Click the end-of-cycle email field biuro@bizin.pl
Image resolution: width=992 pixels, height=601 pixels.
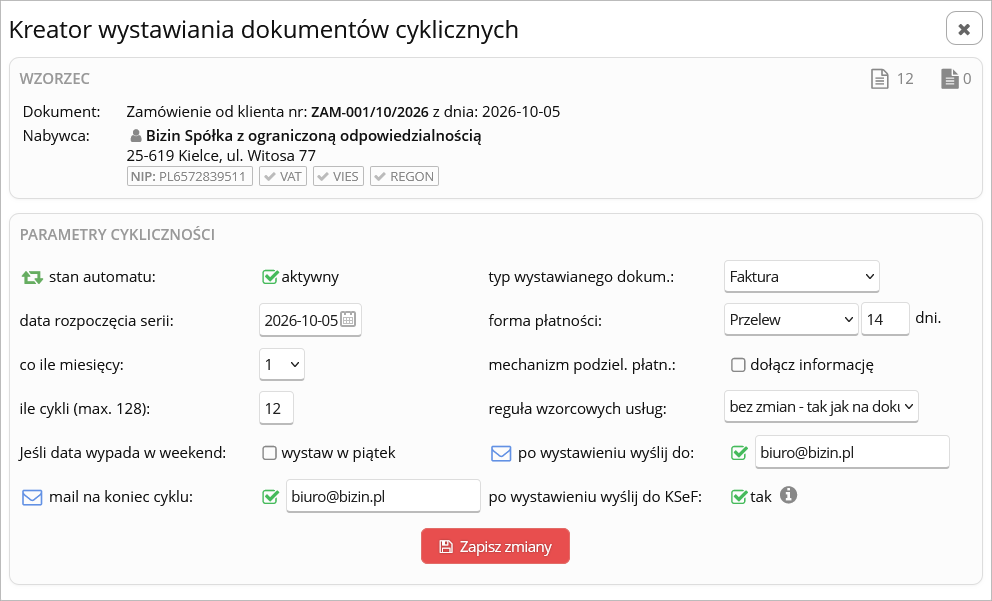pyautogui.click(x=383, y=497)
